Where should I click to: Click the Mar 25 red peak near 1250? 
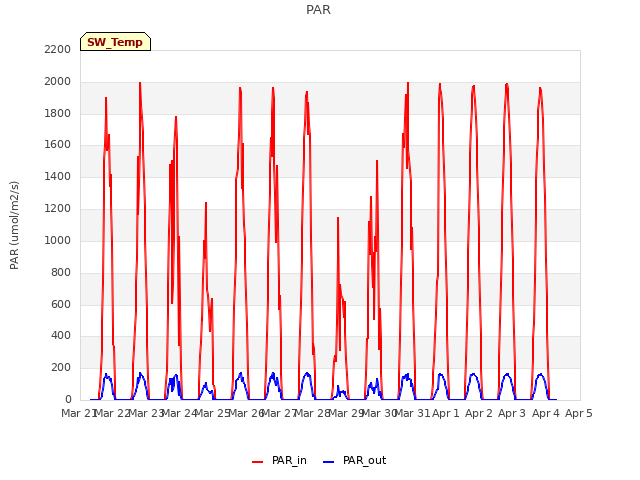[206, 203]
